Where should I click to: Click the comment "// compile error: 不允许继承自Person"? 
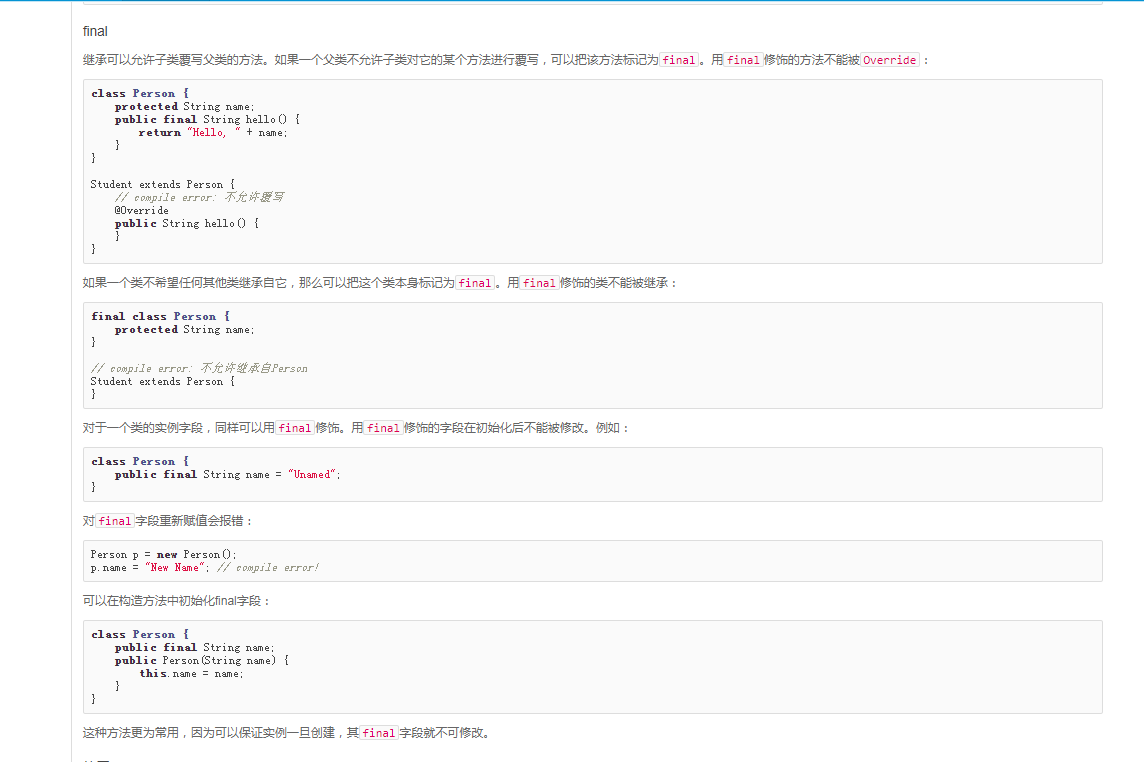tap(199, 368)
